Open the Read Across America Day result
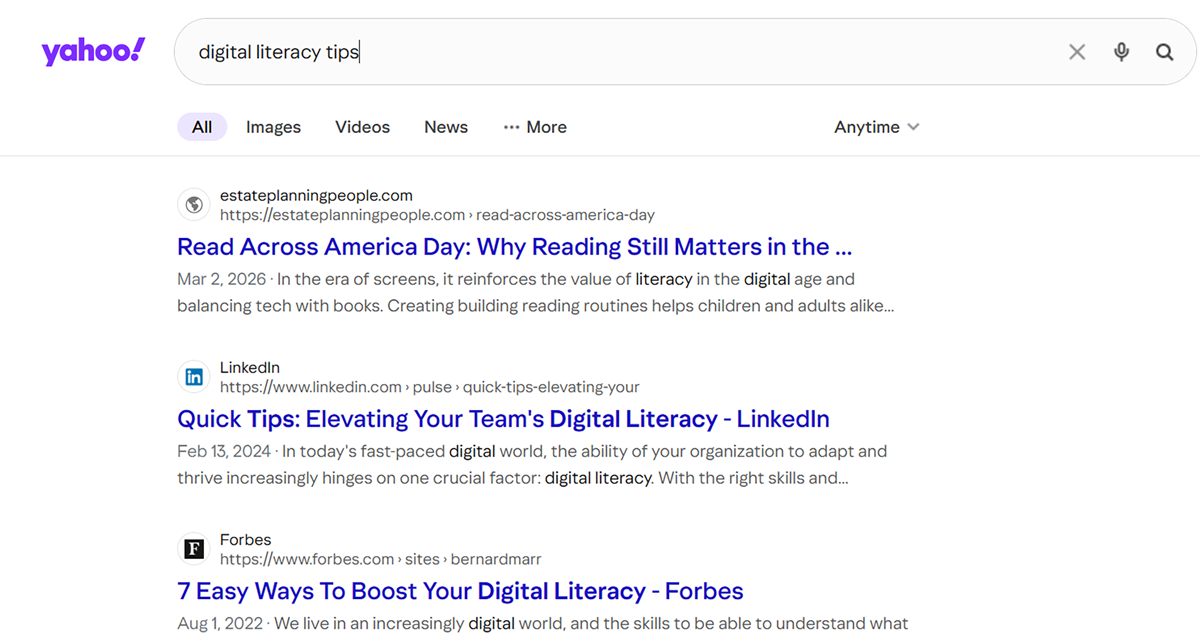 click(x=515, y=247)
